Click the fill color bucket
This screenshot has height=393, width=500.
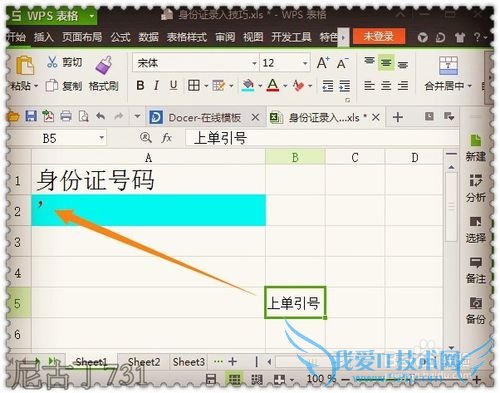(248, 86)
